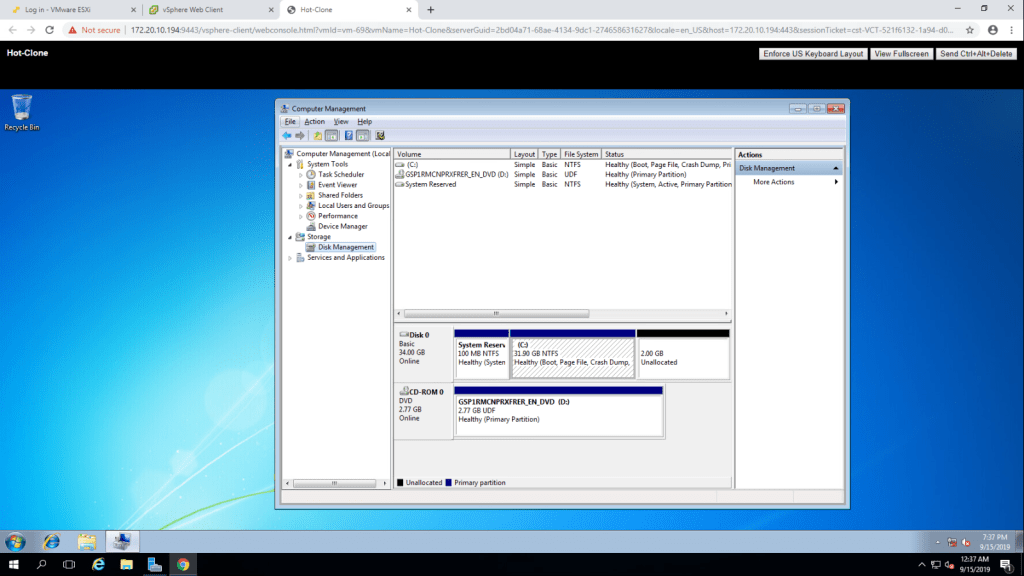Viewport: 1024px width, 576px height.
Task: Open the Action menu
Action: coord(314,121)
